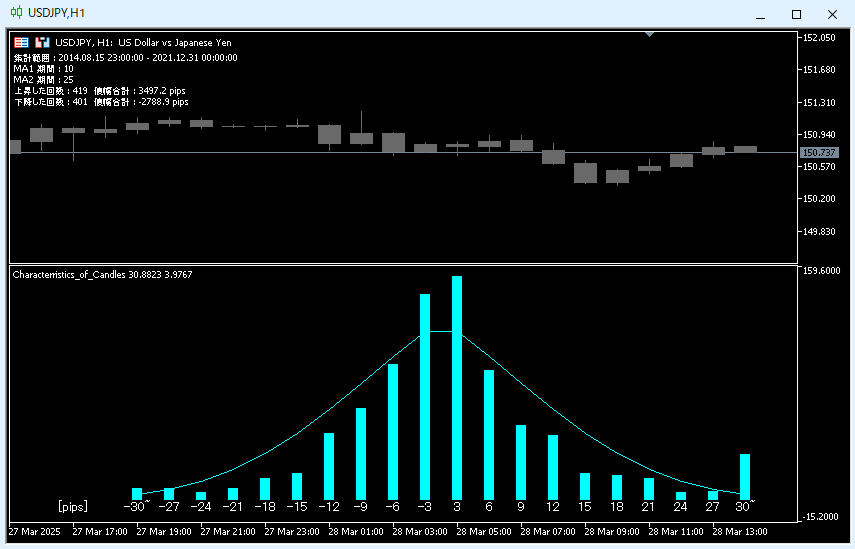Screen dimensions: 855x549
Task: Select the line with '419' and '3497.2 pips'
Action: point(100,91)
